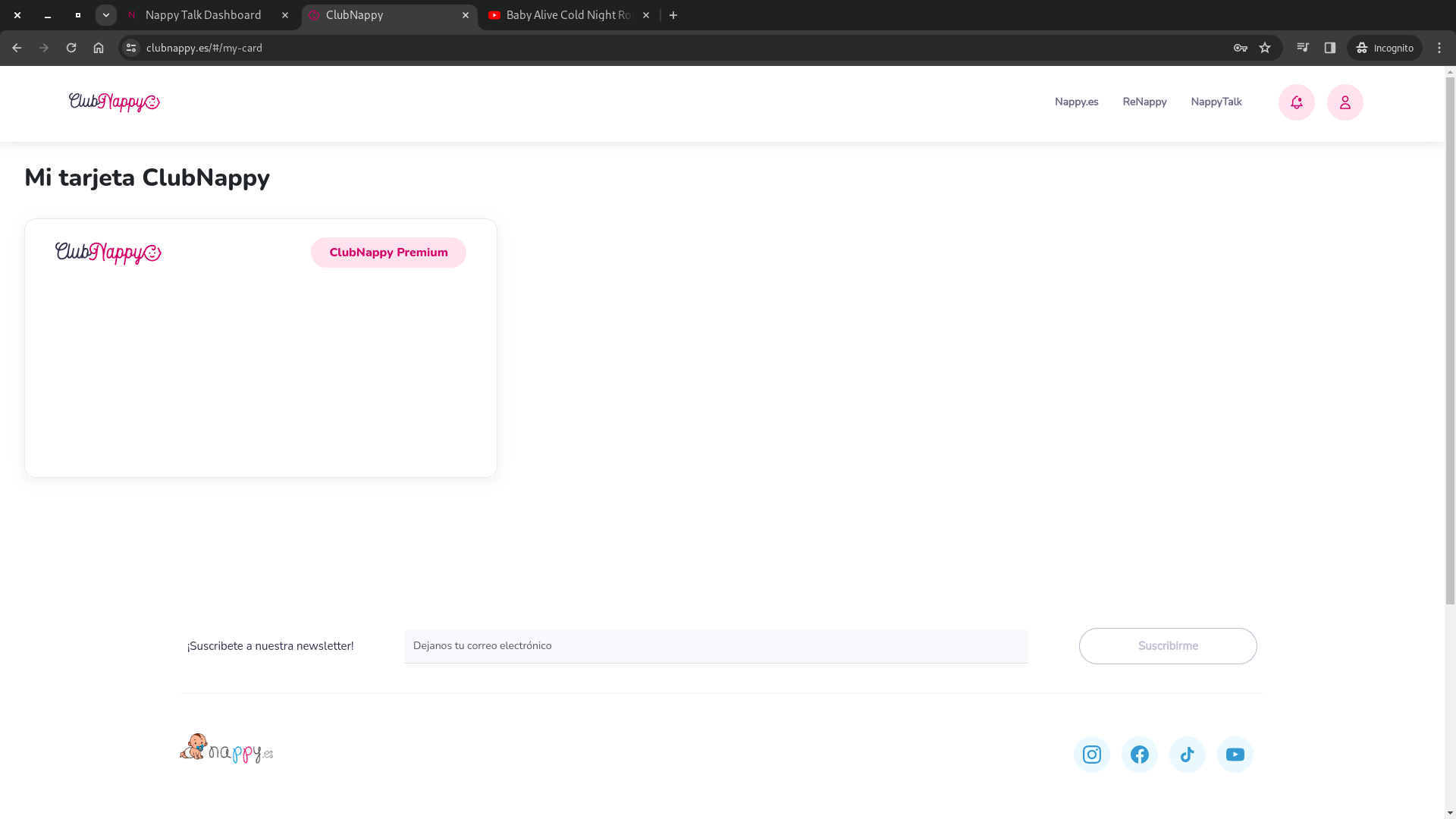Open the ReNappy navigation link
The width and height of the screenshot is (1456, 819).
click(x=1144, y=102)
